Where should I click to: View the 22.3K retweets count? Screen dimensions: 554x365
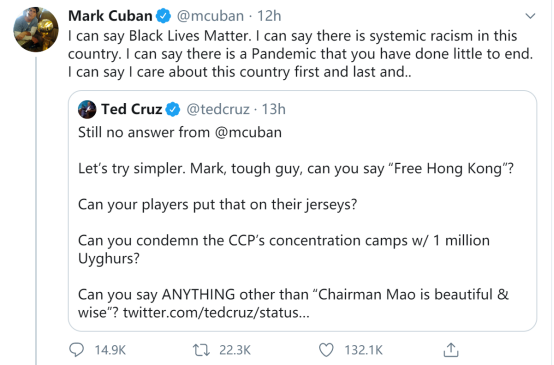pos(235,350)
